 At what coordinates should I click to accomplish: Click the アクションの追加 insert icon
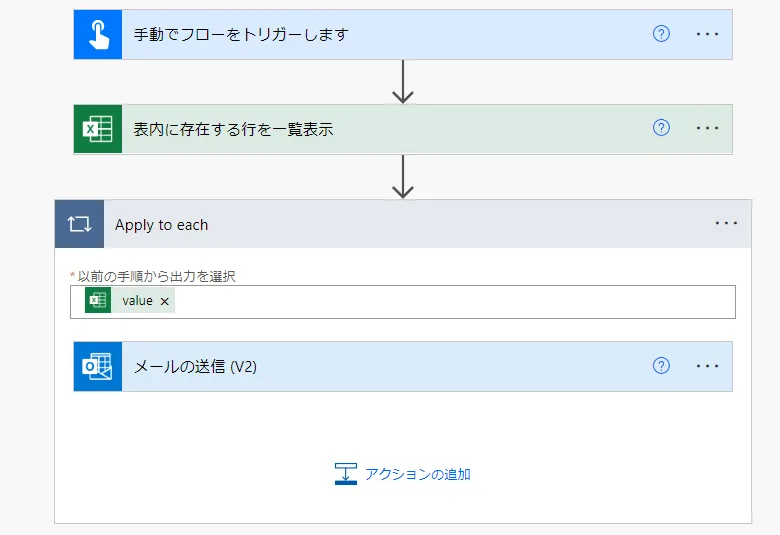346,474
